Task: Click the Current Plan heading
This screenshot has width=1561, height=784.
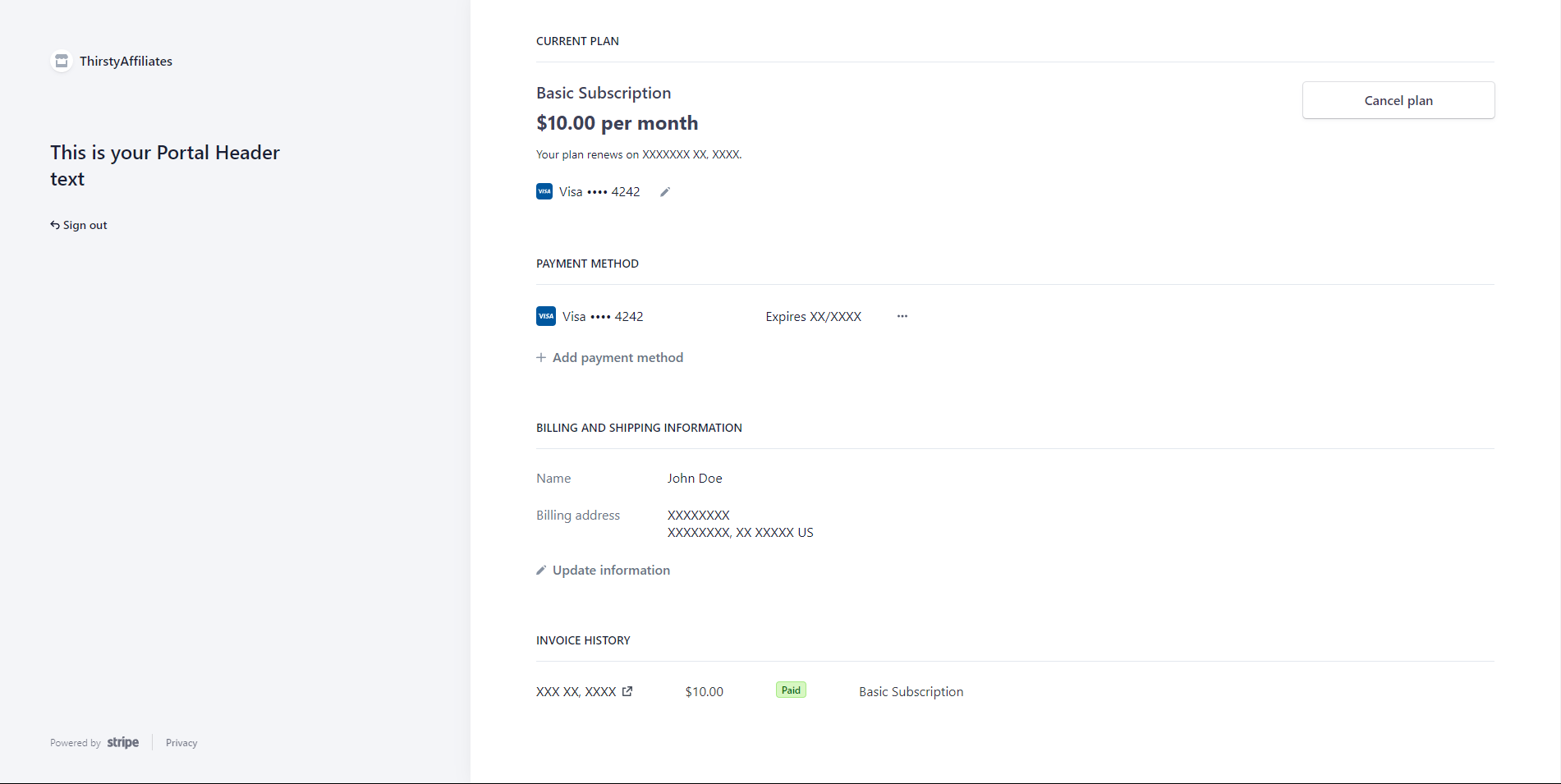Action: pyautogui.click(x=577, y=41)
